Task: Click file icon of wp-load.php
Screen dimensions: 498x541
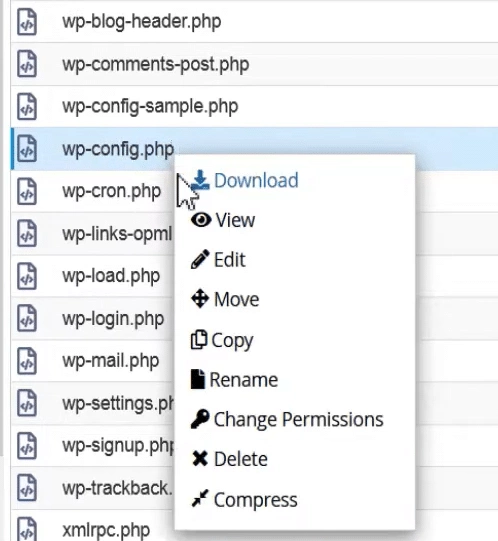Action: tap(27, 276)
